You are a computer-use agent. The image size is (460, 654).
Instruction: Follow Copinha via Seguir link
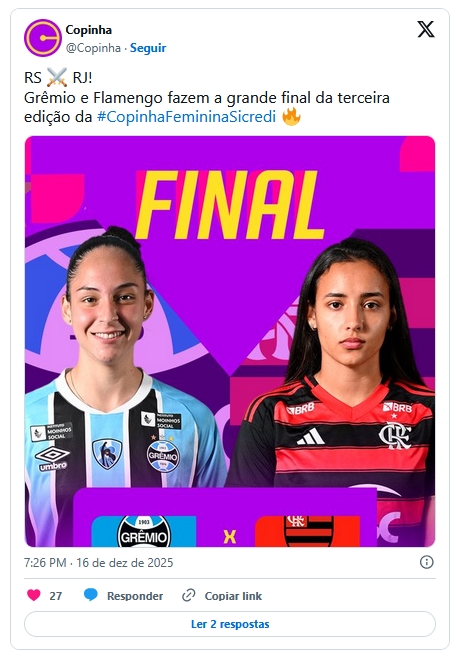tap(148, 48)
